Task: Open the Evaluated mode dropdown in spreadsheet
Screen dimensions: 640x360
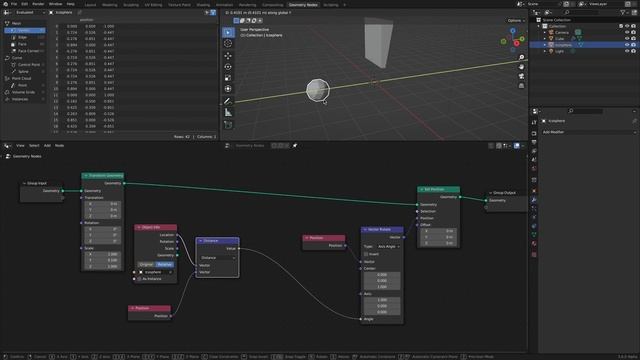Action: pos(30,13)
